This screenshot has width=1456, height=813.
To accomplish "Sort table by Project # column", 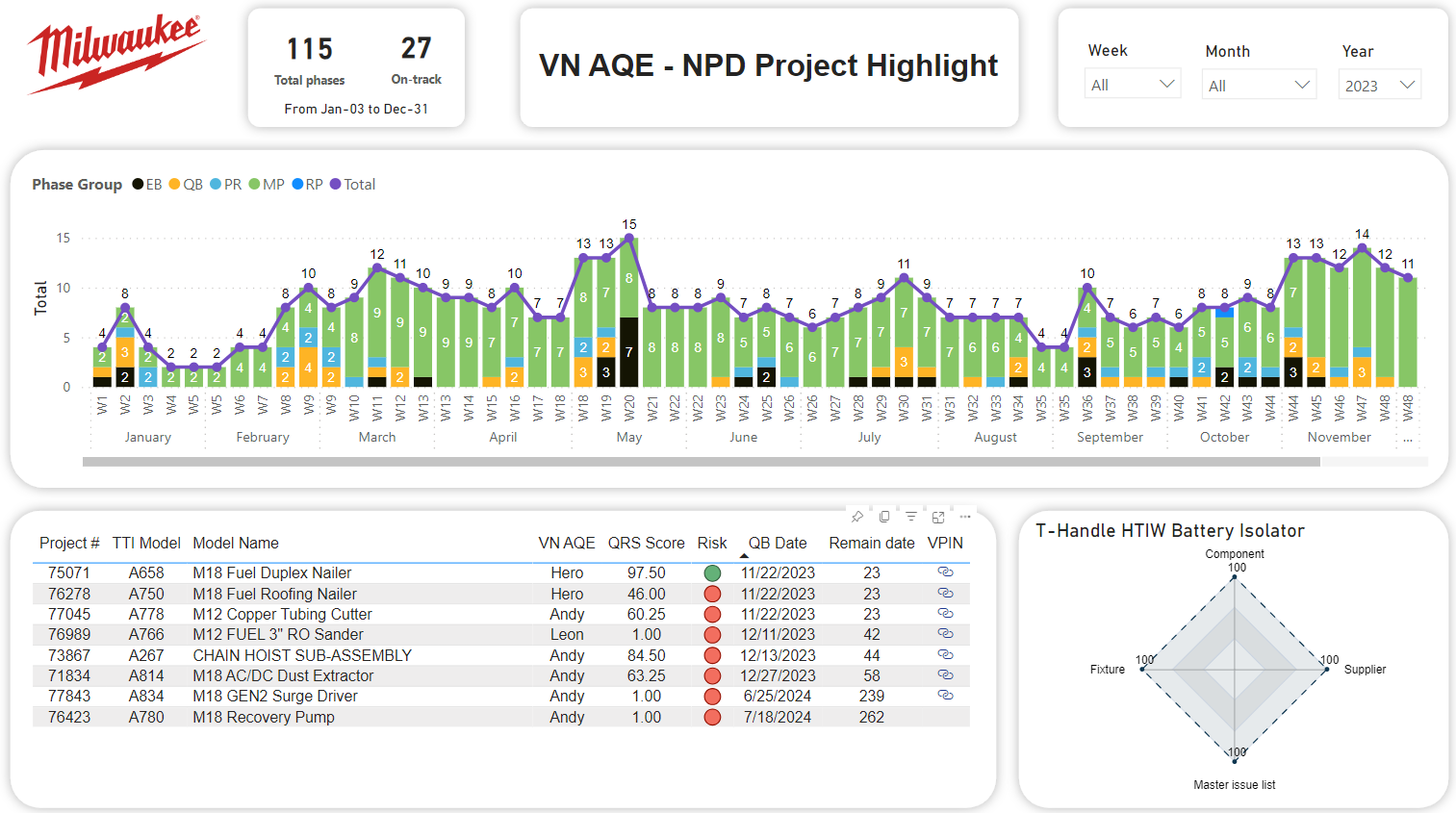I will coord(69,543).
